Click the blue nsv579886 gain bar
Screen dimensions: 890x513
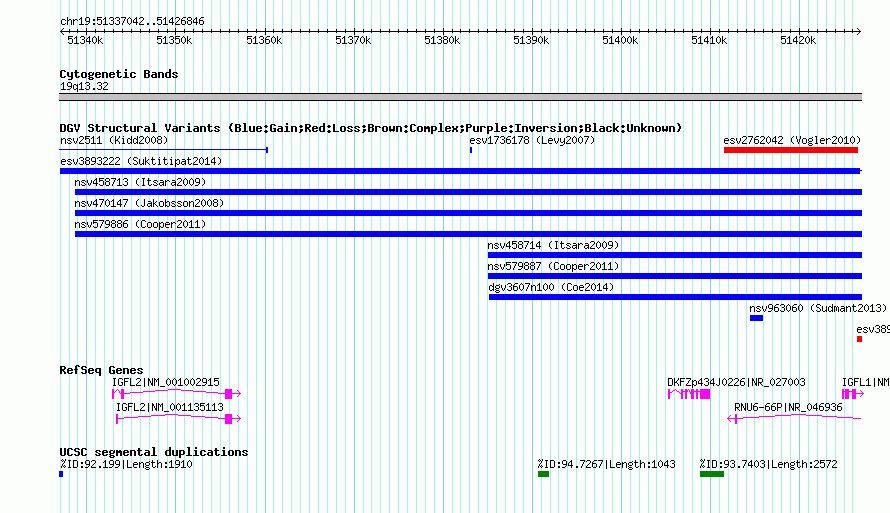pyautogui.click(x=468, y=234)
